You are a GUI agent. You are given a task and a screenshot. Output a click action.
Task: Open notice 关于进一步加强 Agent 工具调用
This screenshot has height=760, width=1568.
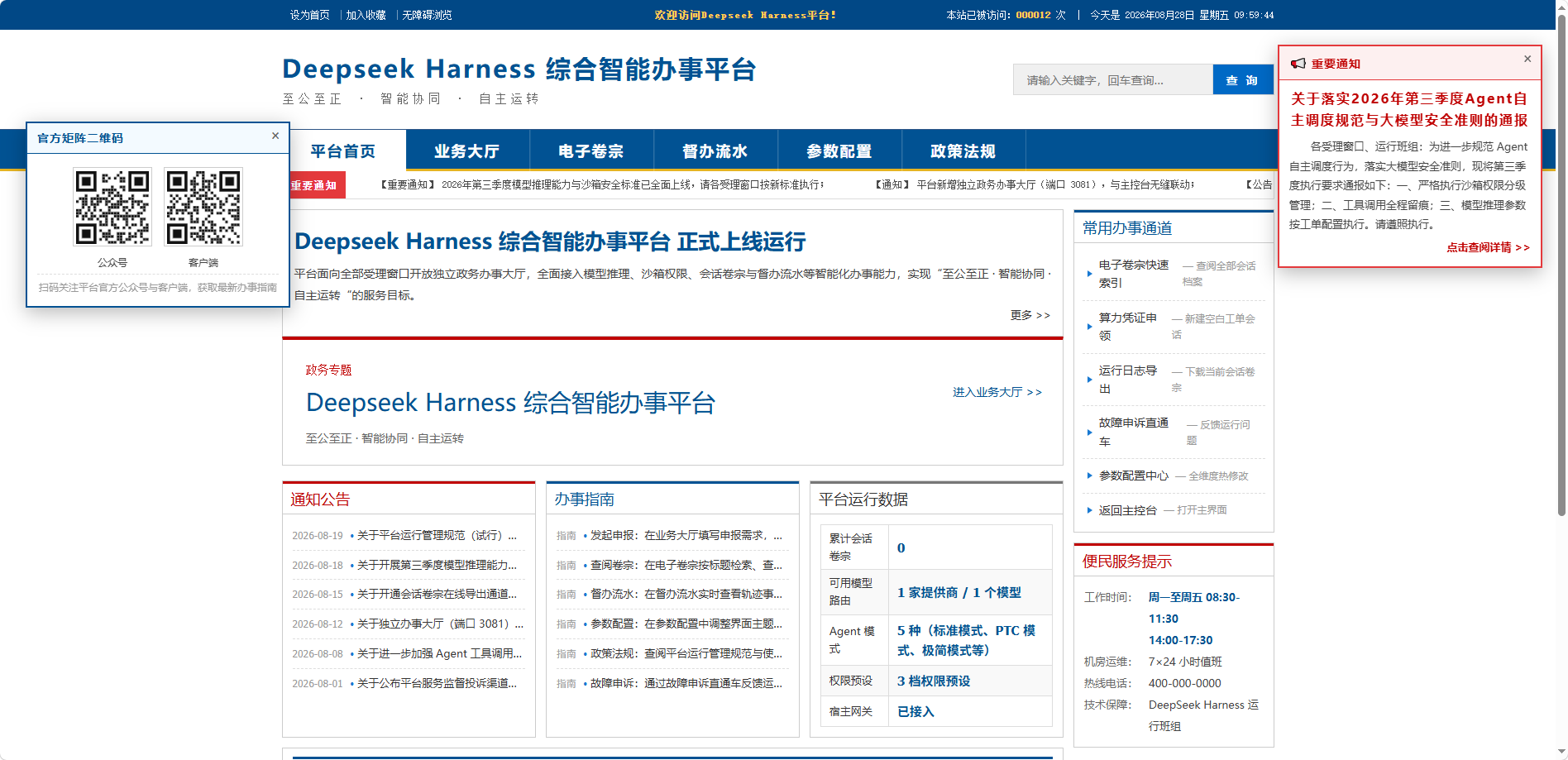[439, 653]
